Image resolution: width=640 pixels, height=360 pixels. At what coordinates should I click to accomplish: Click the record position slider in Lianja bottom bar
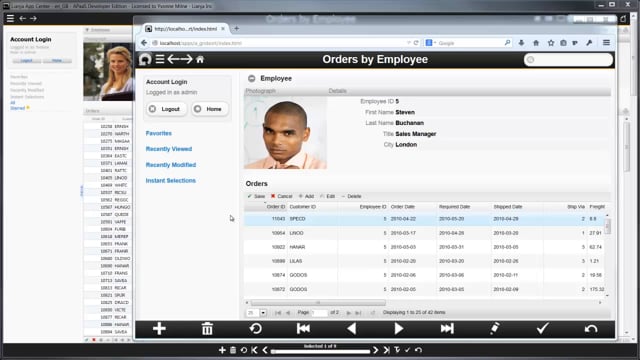320,351
